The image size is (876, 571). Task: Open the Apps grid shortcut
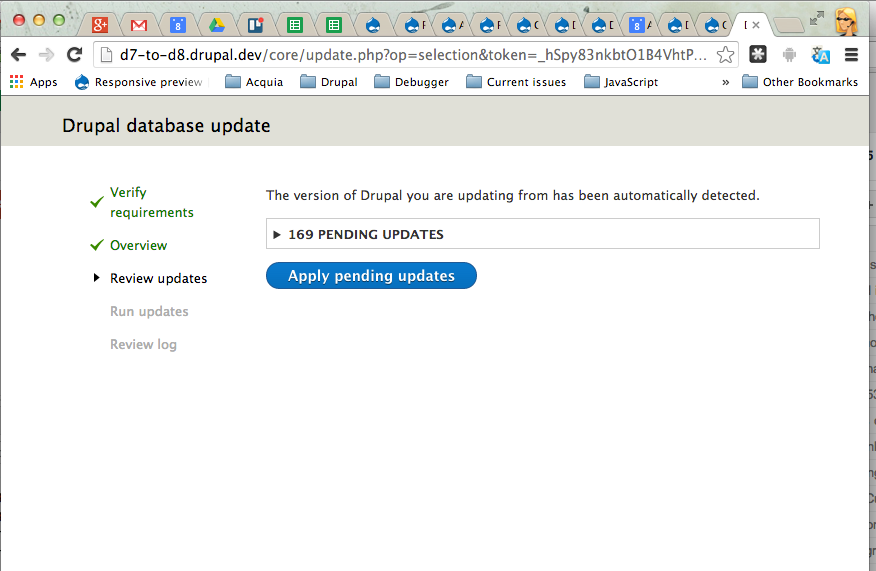[x=34, y=82]
